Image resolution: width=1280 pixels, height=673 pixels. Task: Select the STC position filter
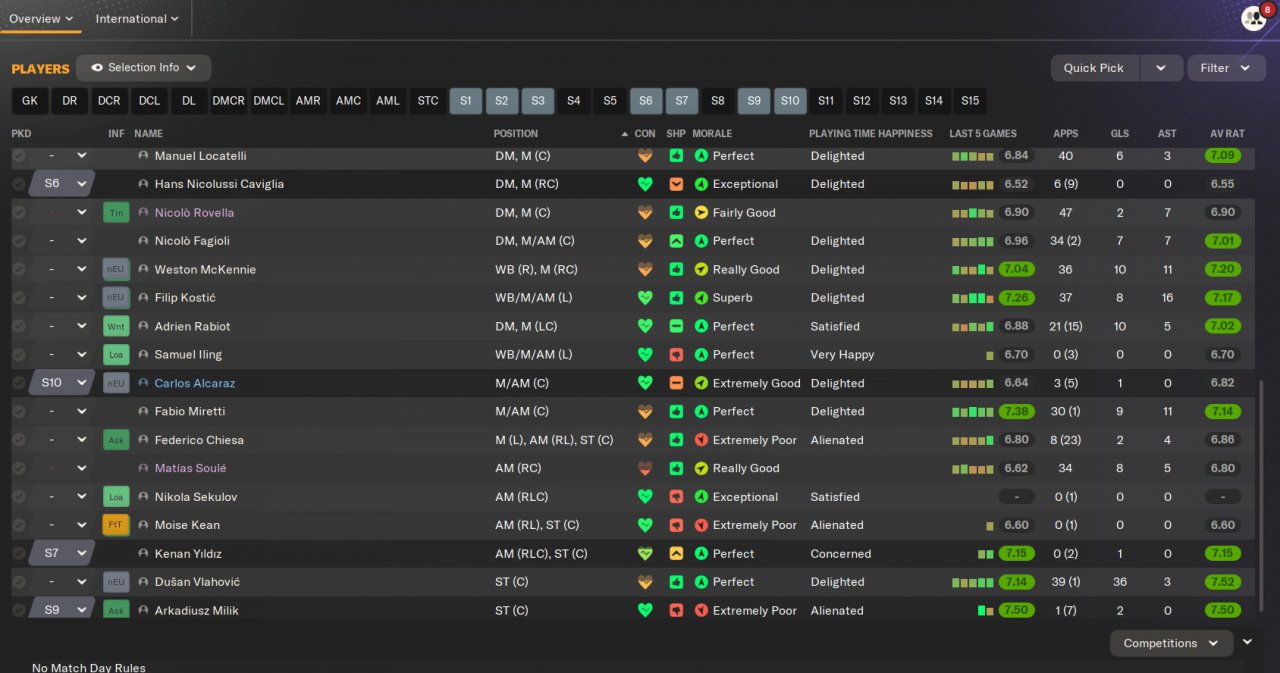pos(428,101)
